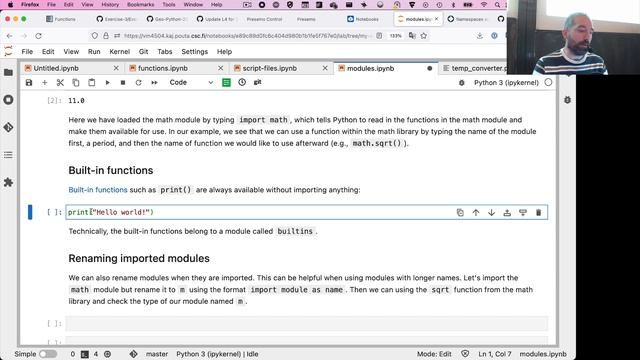
Task: Click Python 3 (ipykernel) | Idle status text
Action: 217,354
